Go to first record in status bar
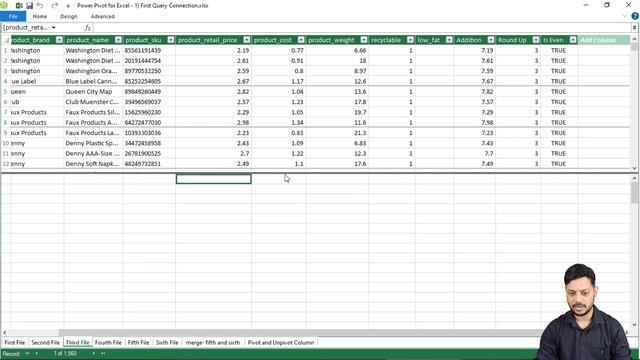This screenshot has width=640, height=360. 27,353
